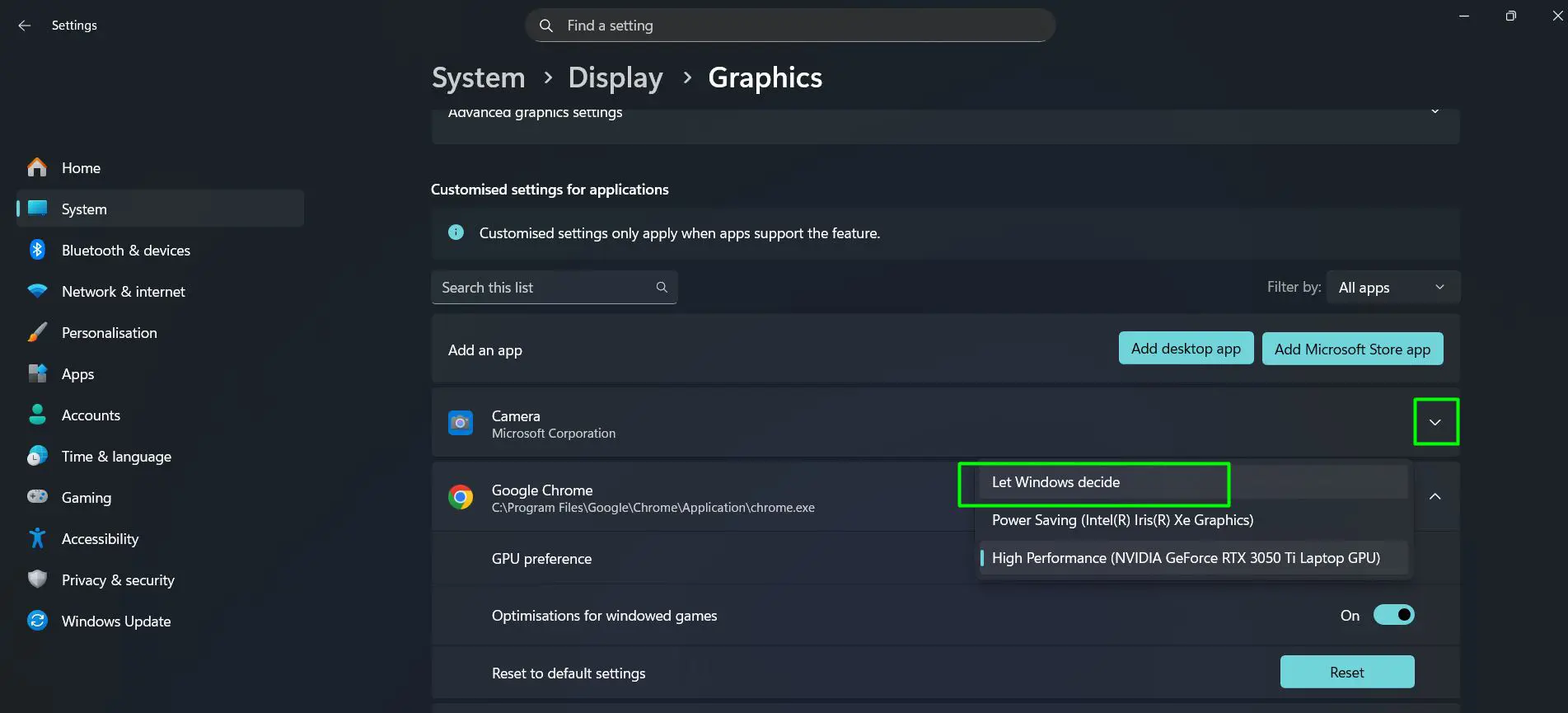Click the Accounts person icon
This screenshot has height=713, width=1568.
click(37, 415)
